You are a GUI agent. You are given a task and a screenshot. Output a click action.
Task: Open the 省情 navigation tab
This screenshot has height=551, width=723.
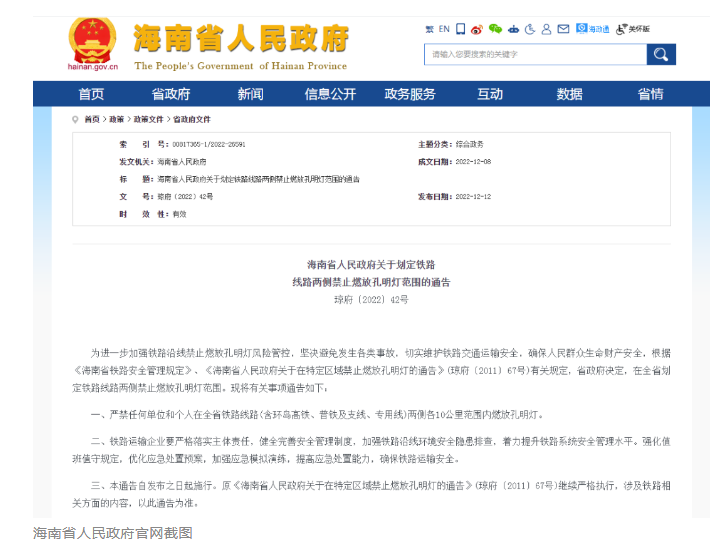coord(650,94)
